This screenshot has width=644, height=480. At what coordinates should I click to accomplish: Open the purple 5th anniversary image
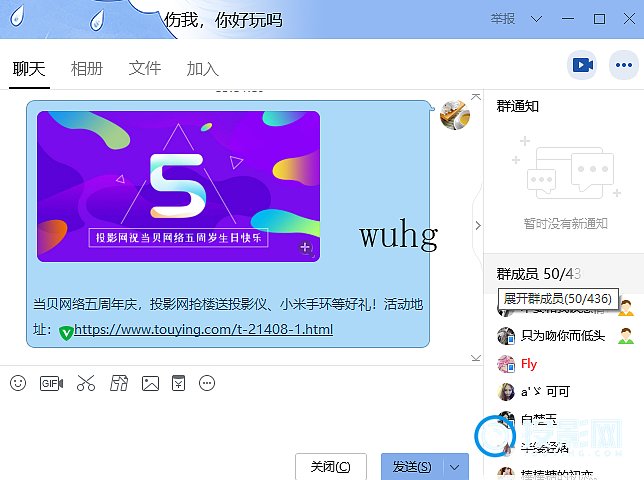tap(178, 186)
